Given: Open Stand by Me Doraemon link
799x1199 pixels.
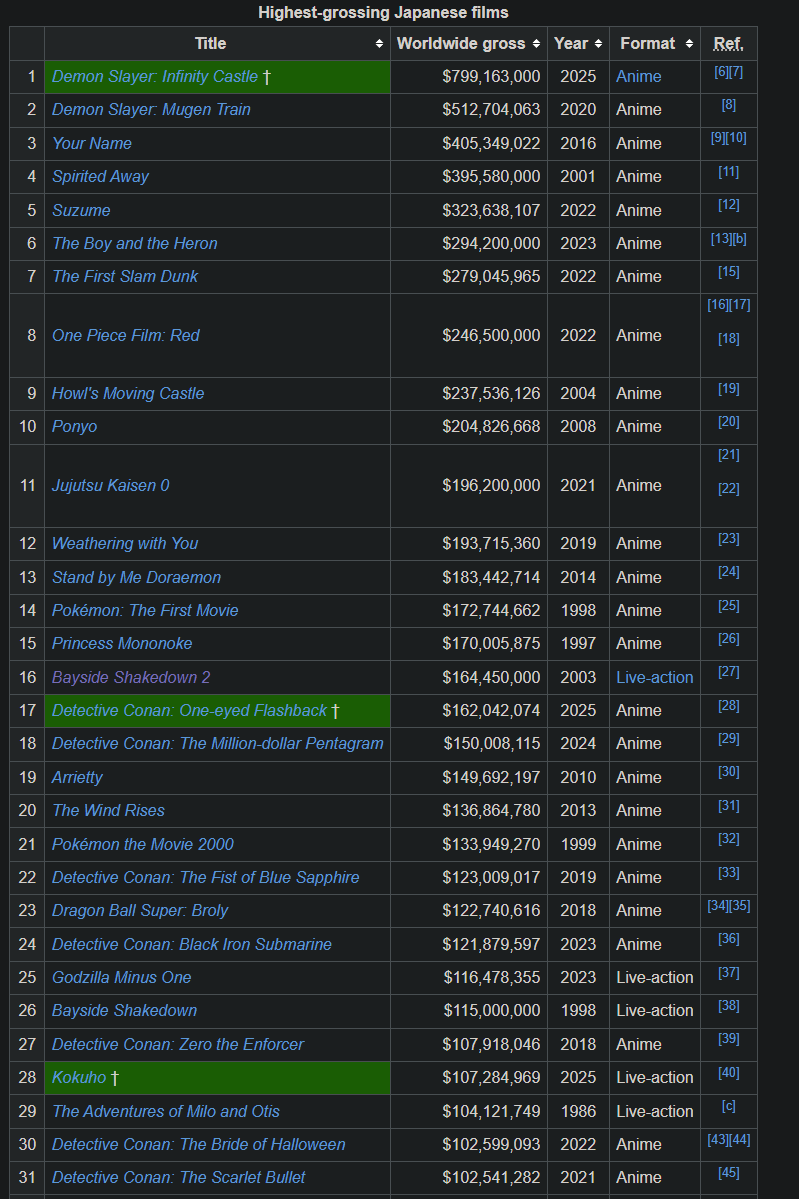Looking at the screenshot, I should point(136,577).
